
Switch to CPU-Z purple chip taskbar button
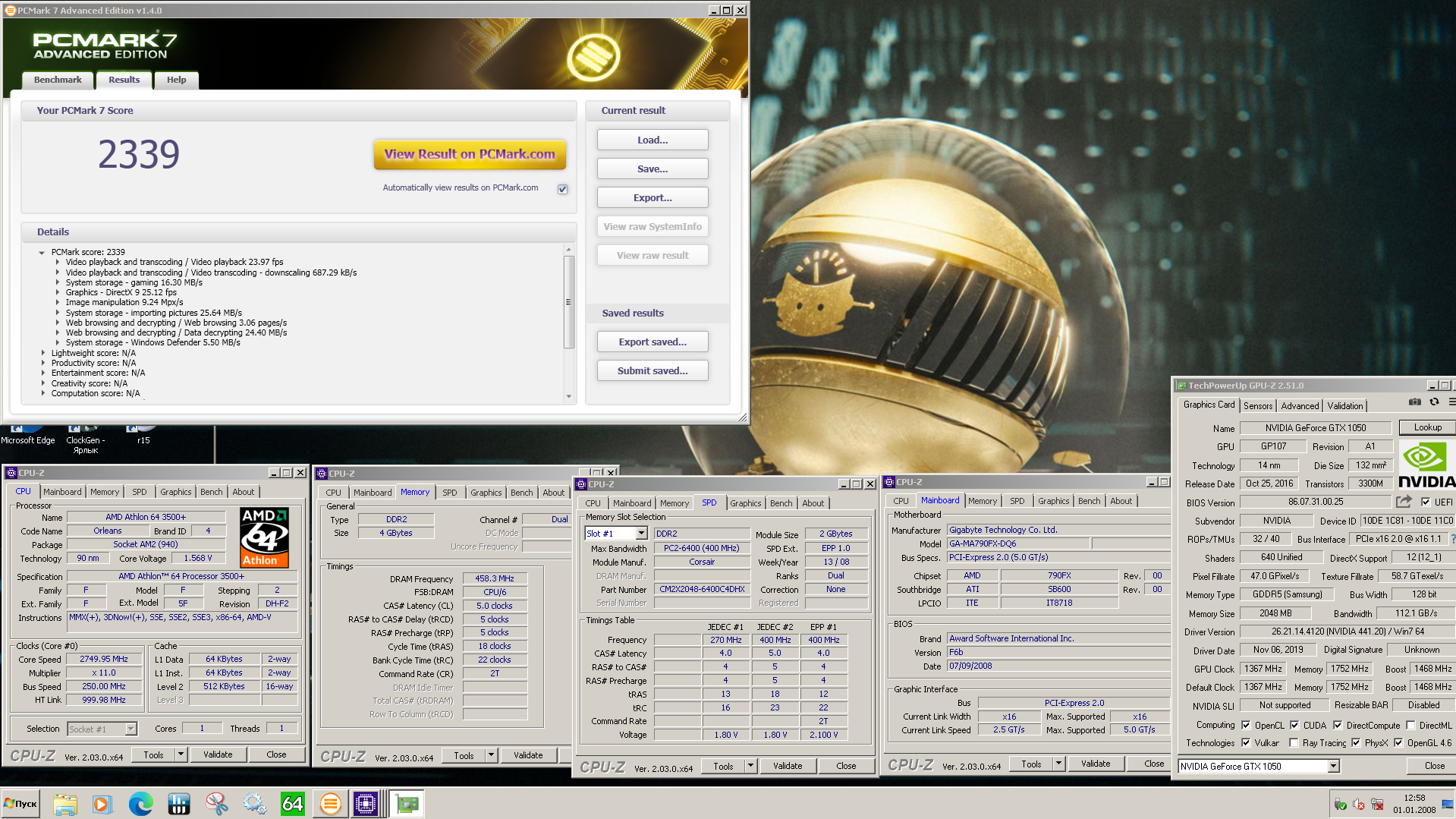coord(366,804)
